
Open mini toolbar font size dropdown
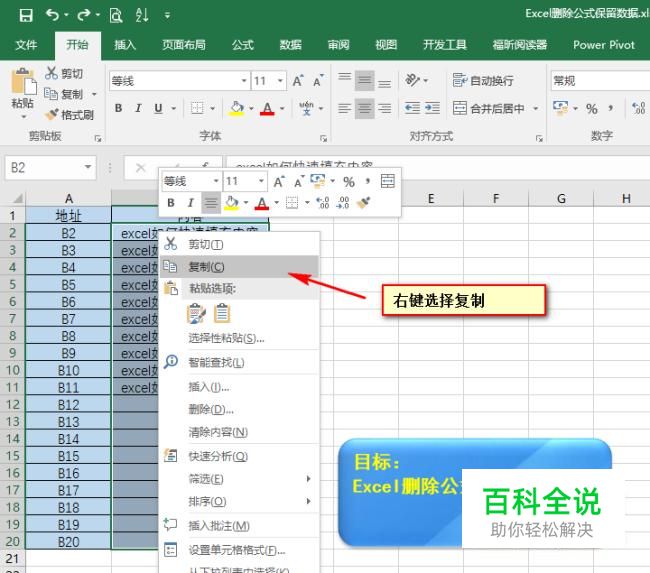click(261, 181)
